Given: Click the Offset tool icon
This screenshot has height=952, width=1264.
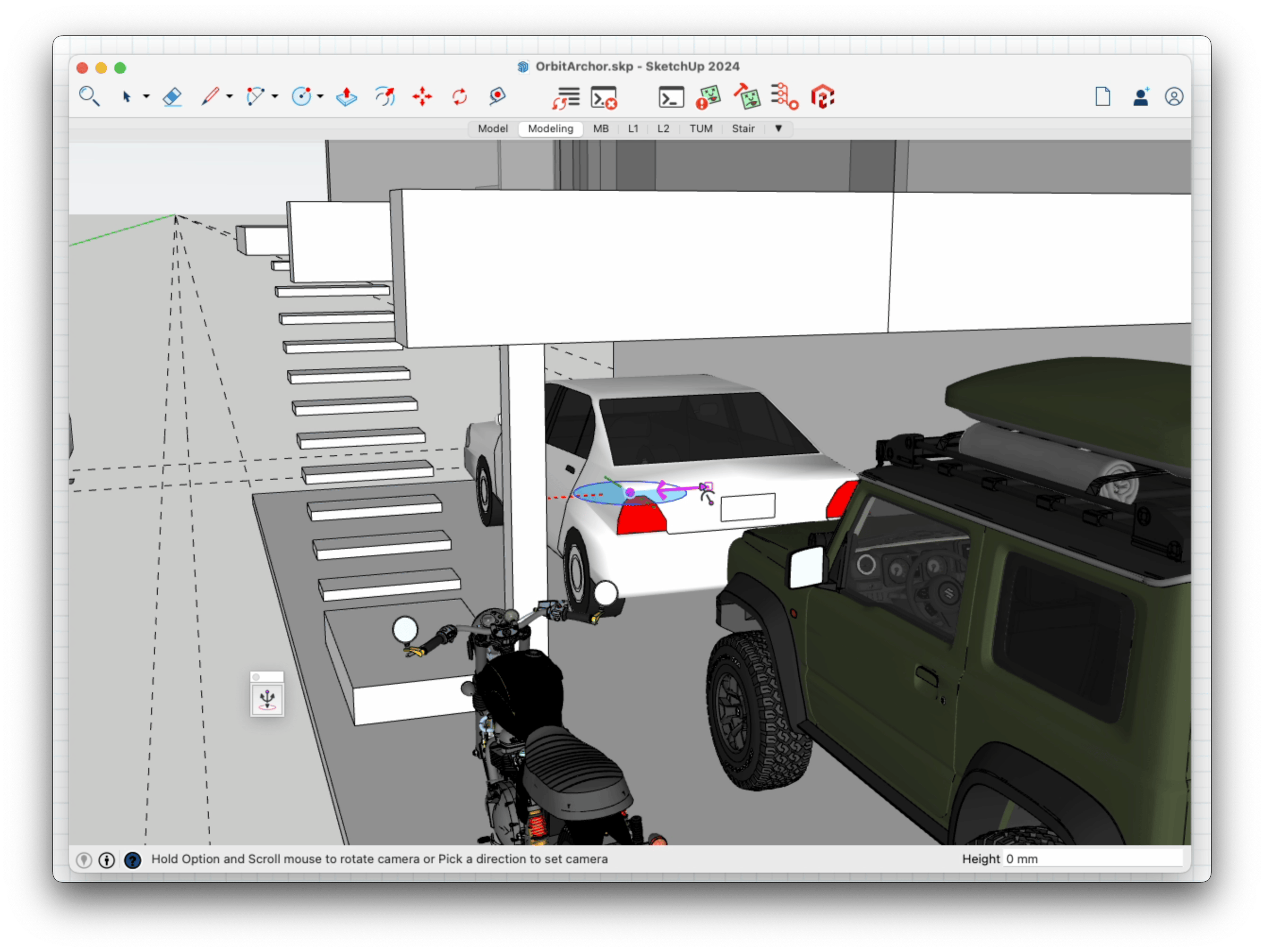Looking at the screenshot, I should coord(385,97).
